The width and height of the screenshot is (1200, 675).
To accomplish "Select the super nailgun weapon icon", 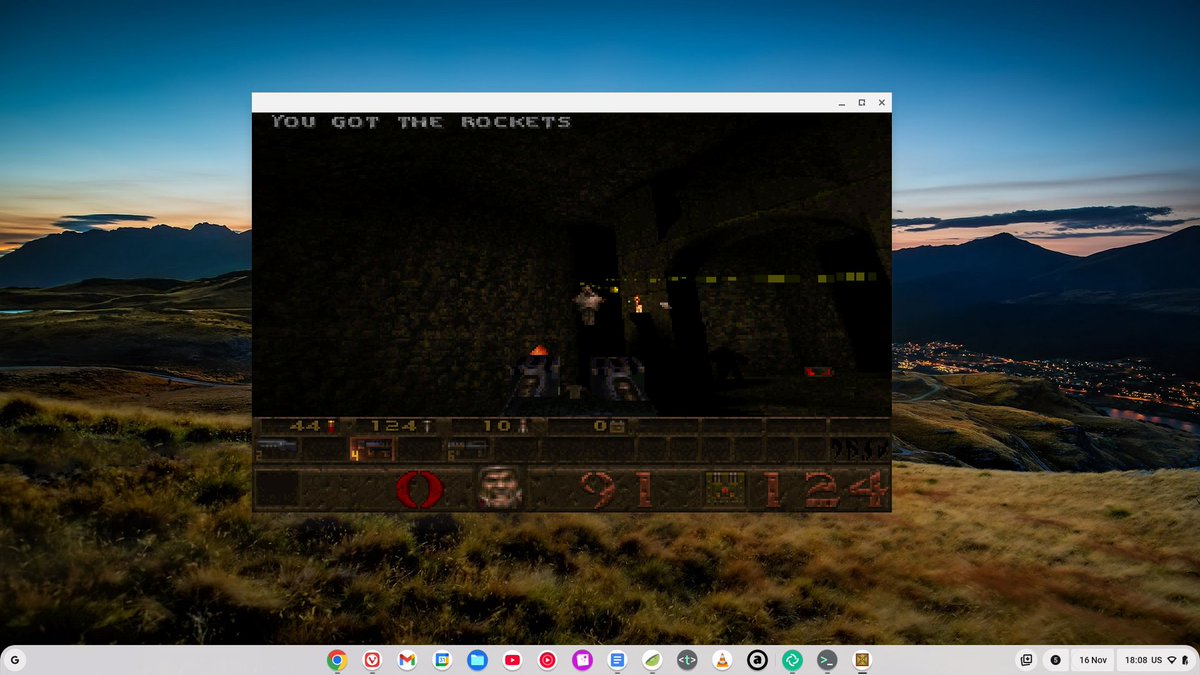I will point(468,448).
